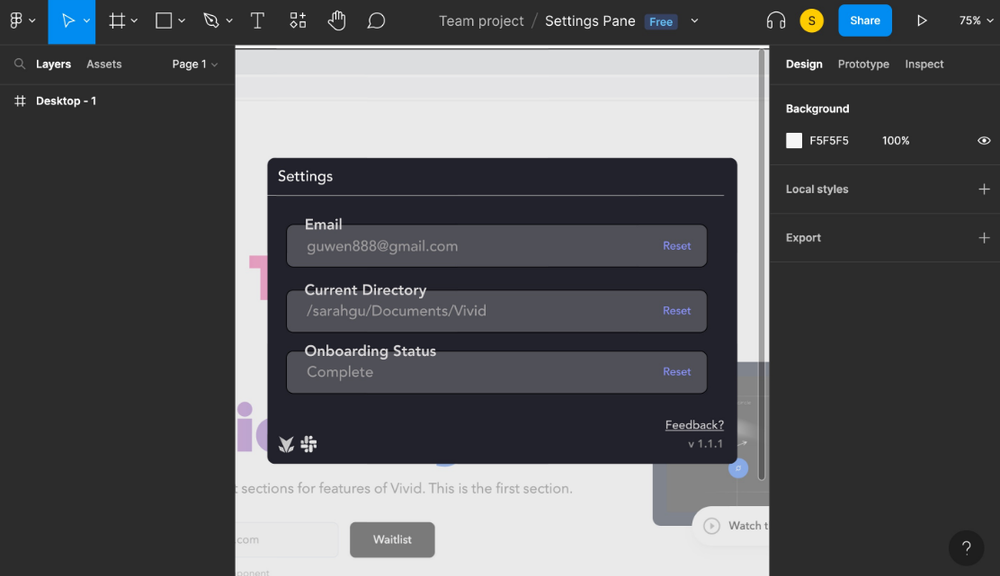Open the Resources components tool
The height and width of the screenshot is (576, 1000).
298,21
